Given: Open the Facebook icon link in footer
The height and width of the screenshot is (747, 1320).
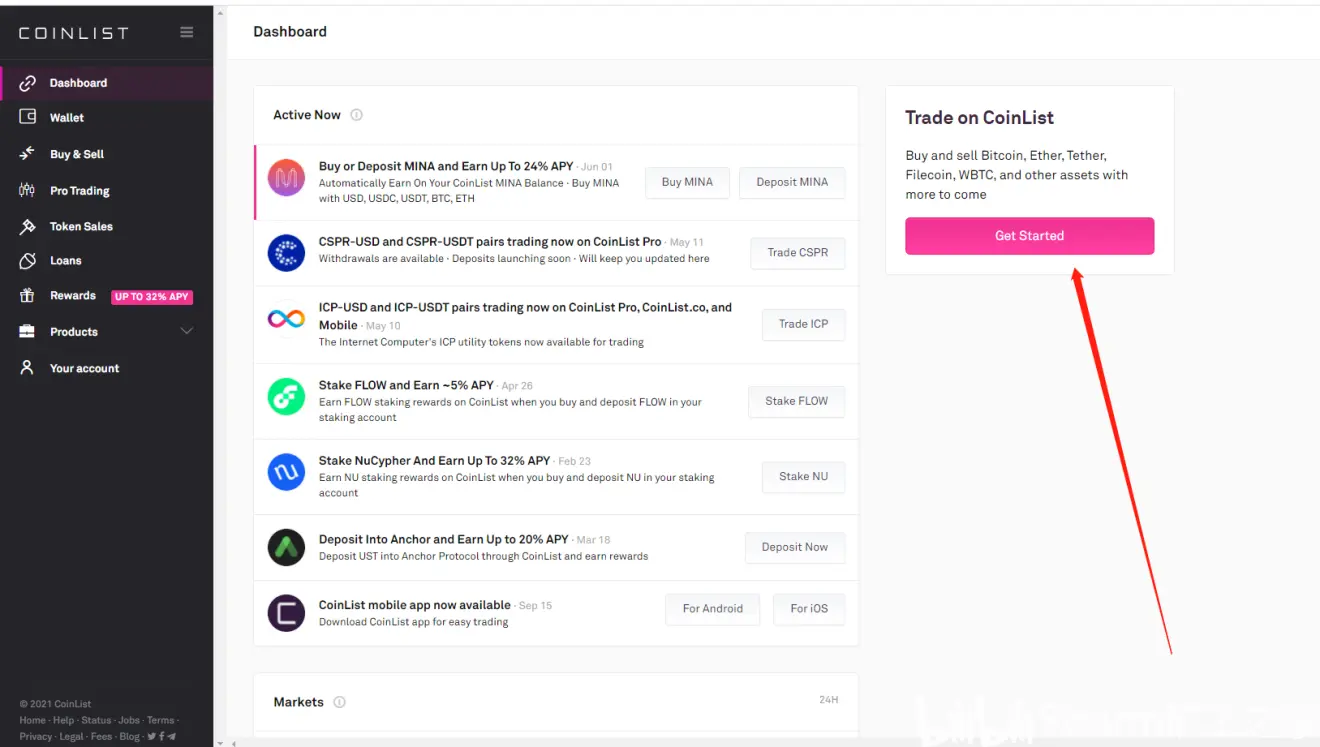Looking at the screenshot, I should click(x=162, y=736).
